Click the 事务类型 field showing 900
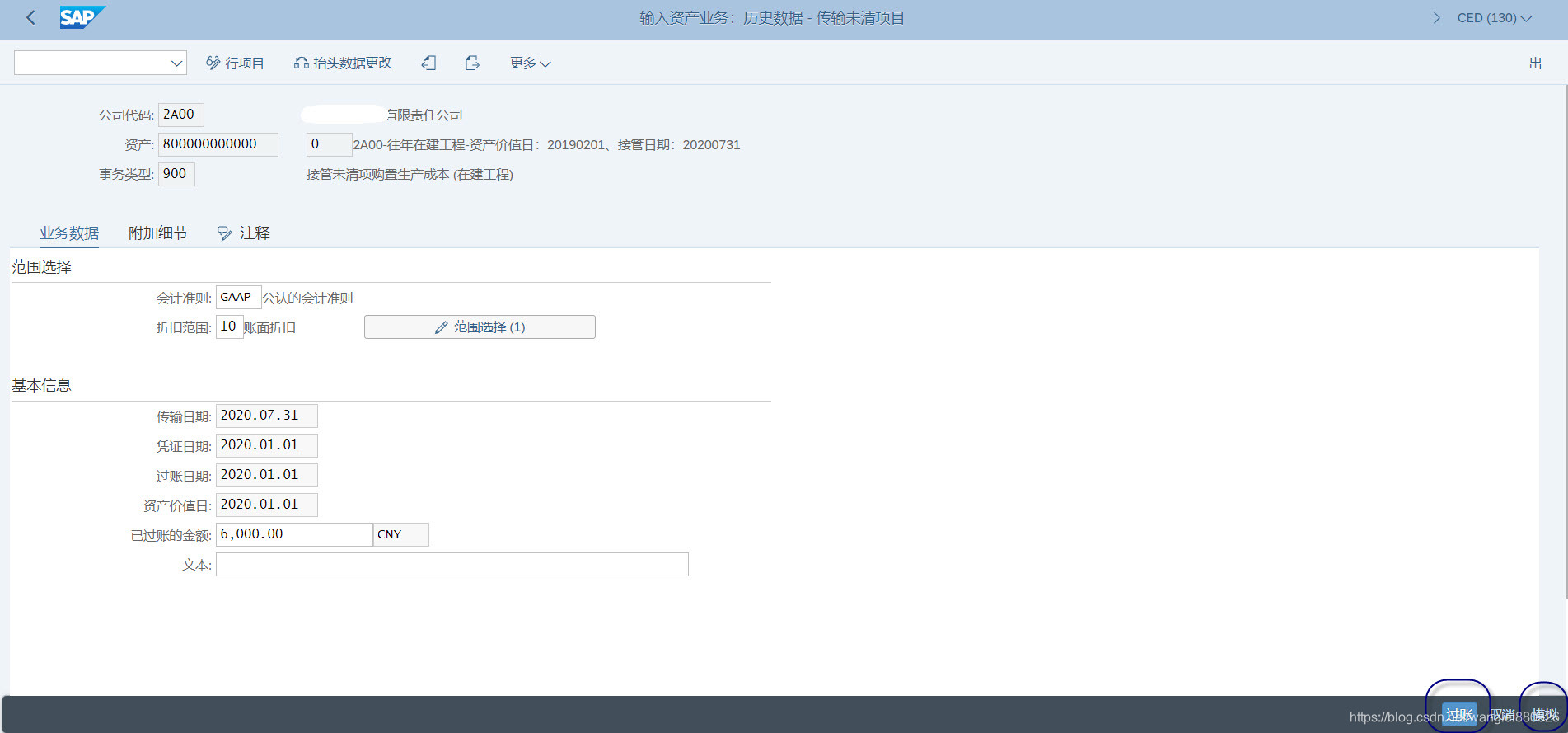Screen dimensions: 1568x733 coord(176,174)
